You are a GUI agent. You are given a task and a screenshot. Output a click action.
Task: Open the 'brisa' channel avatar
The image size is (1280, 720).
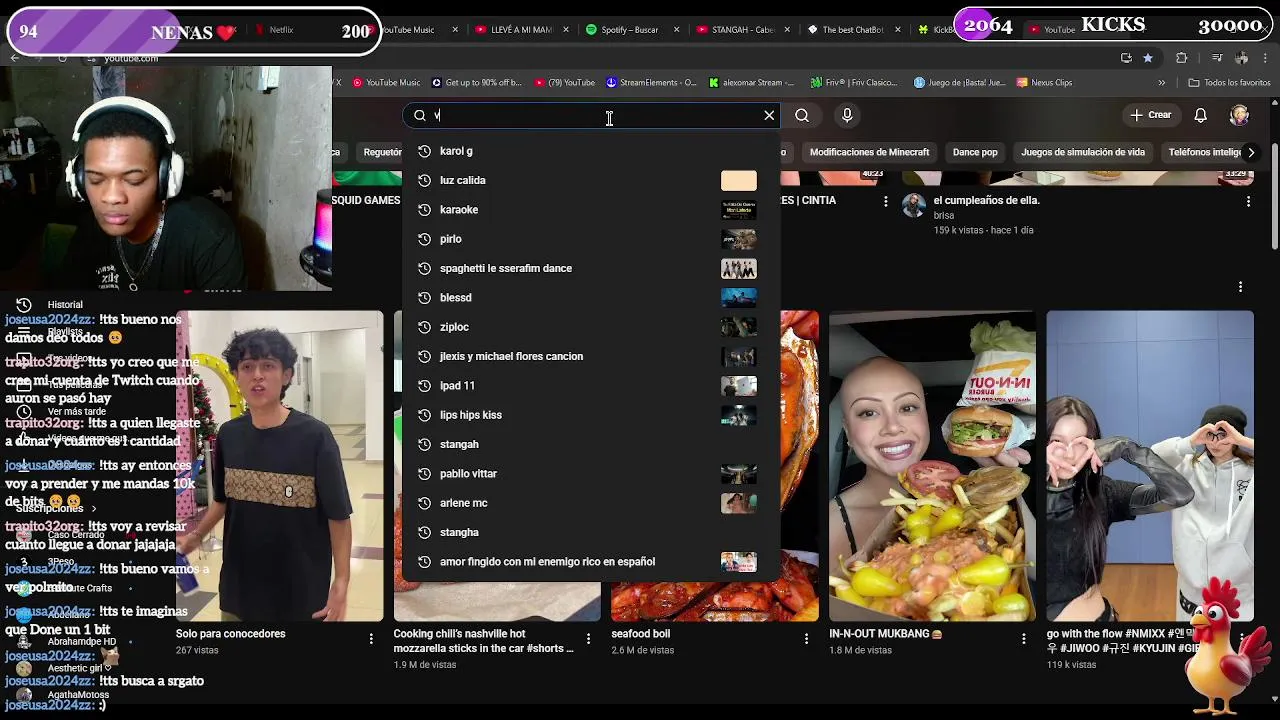tap(914, 206)
